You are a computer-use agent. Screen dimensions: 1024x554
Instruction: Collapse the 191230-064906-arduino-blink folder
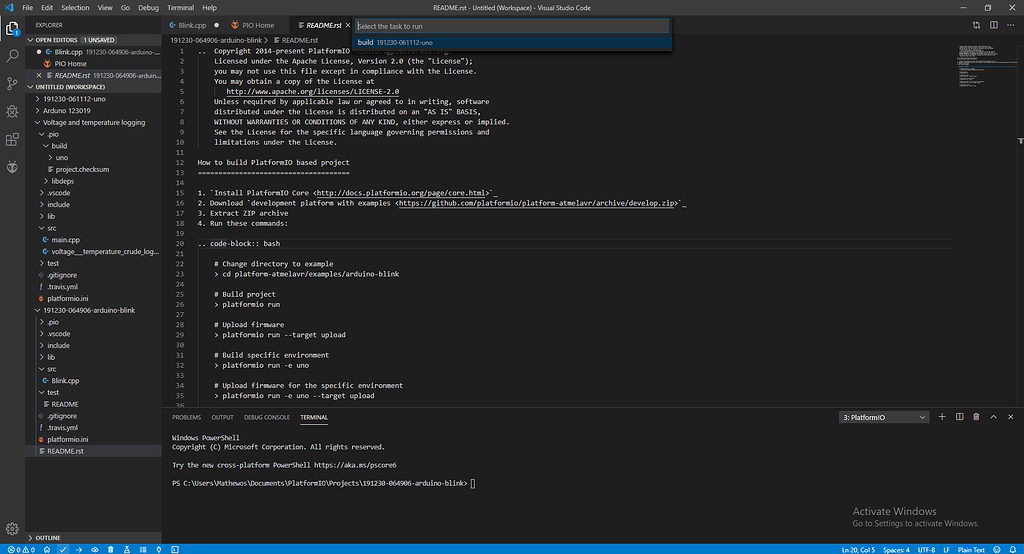click(89, 310)
